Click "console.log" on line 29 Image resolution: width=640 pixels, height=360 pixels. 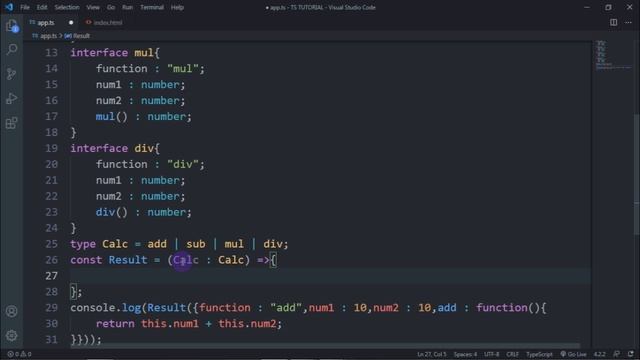[106, 308]
